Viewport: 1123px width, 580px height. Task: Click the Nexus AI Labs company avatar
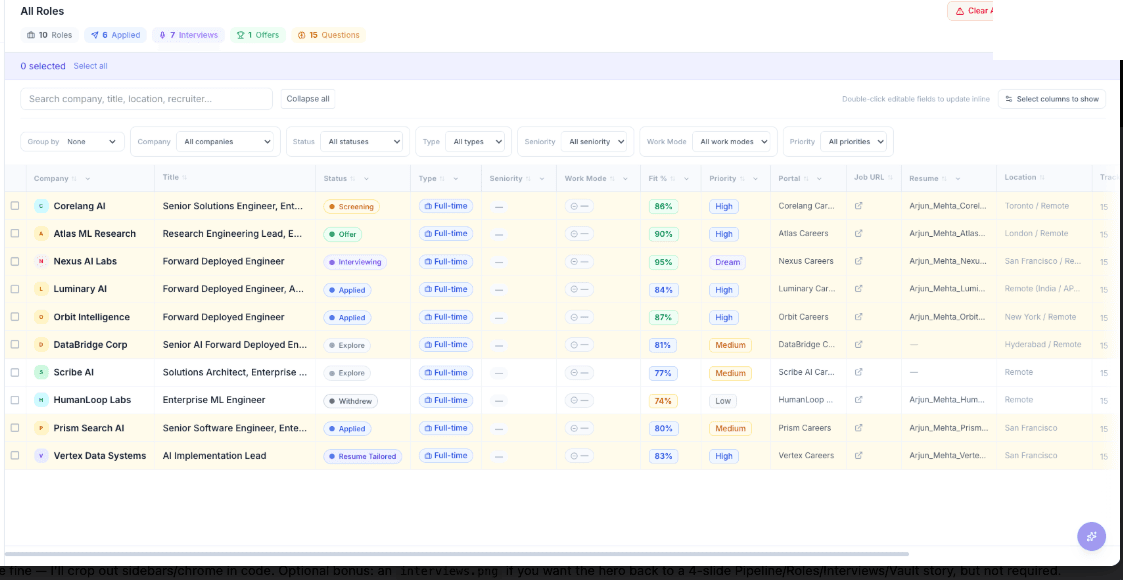(41, 261)
